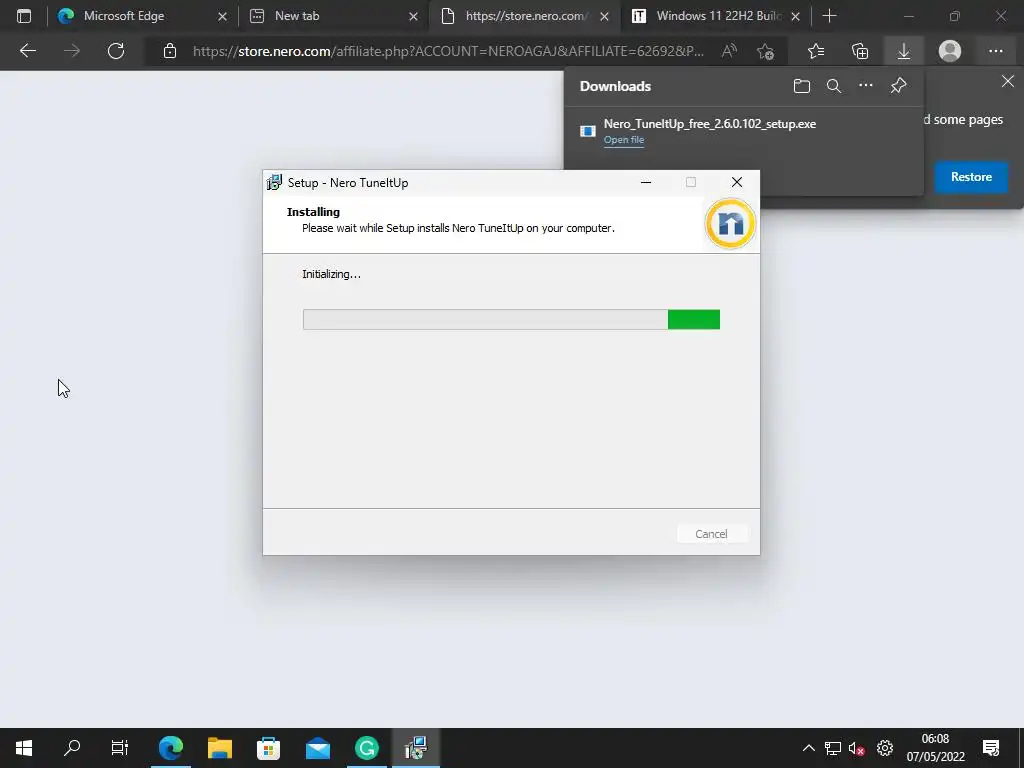Switch to the Microsoft Edge tab
The image size is (1024, 768).
coord(143,16)
